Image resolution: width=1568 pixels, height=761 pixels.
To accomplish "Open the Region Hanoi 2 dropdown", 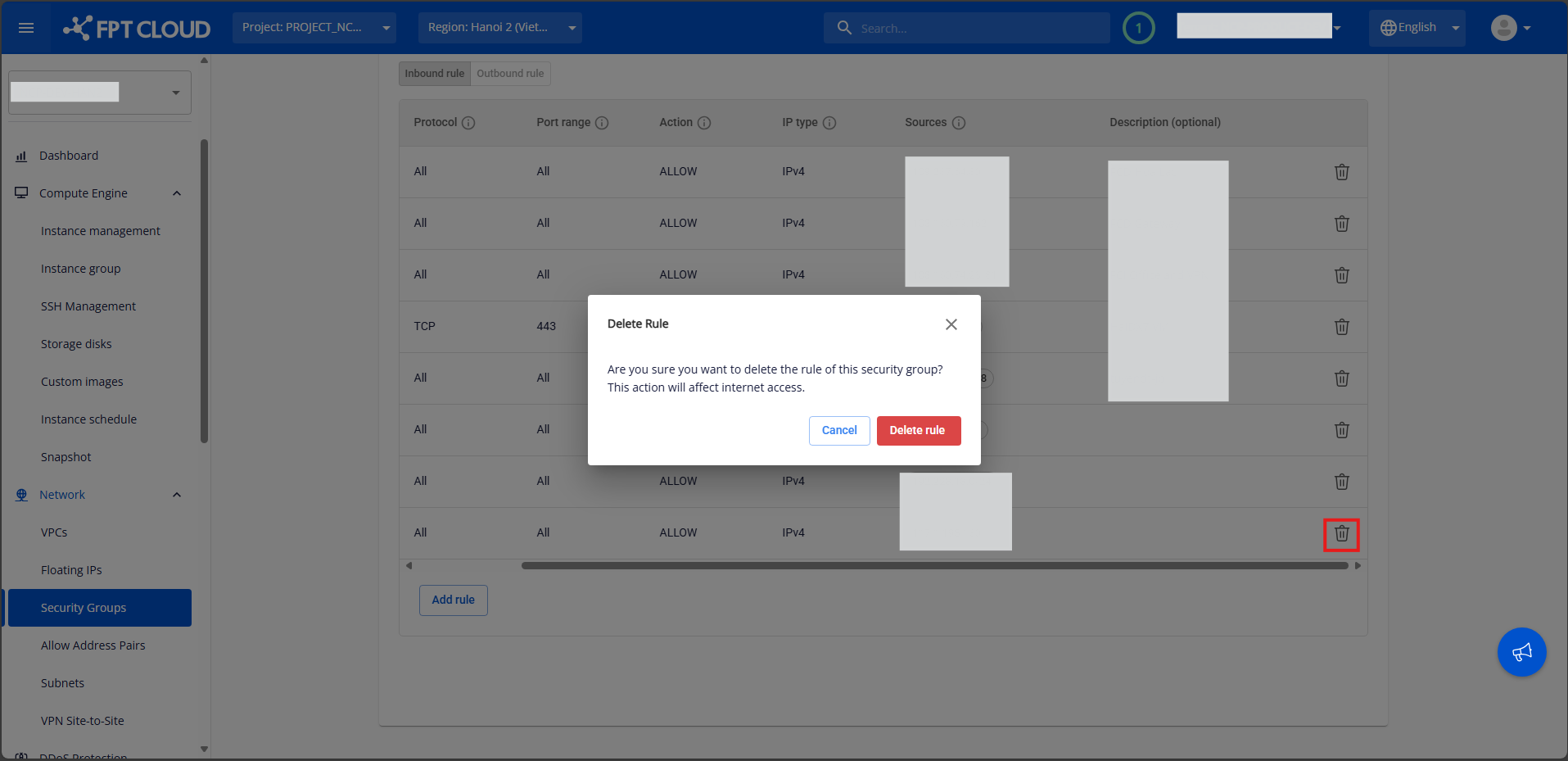I will pos(499,28).
